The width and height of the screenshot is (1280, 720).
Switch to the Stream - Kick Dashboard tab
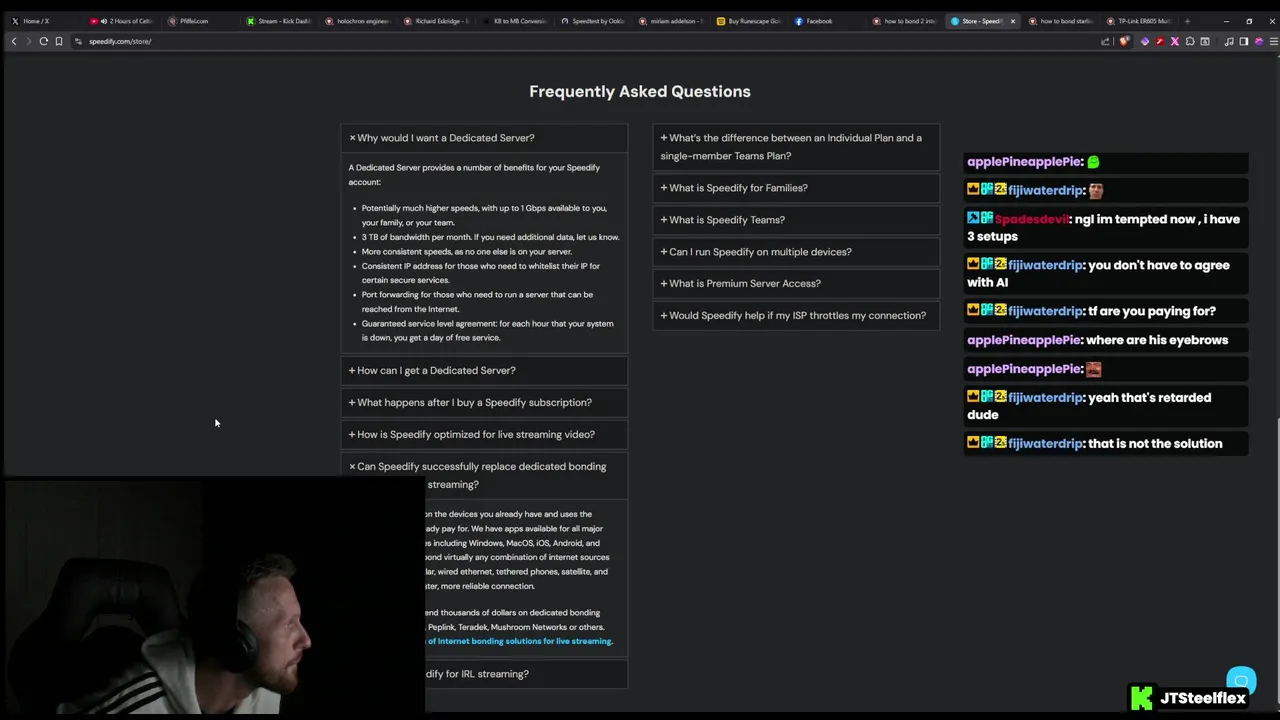point(278,21)
